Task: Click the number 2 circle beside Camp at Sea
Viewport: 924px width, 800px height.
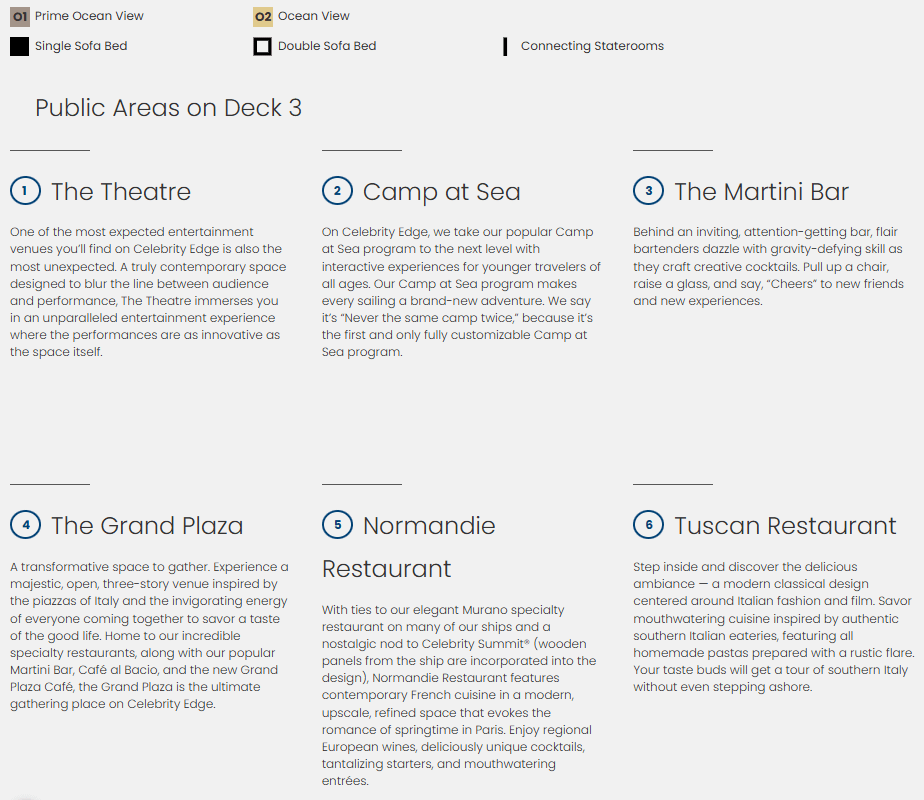Action: coord(337,191)
